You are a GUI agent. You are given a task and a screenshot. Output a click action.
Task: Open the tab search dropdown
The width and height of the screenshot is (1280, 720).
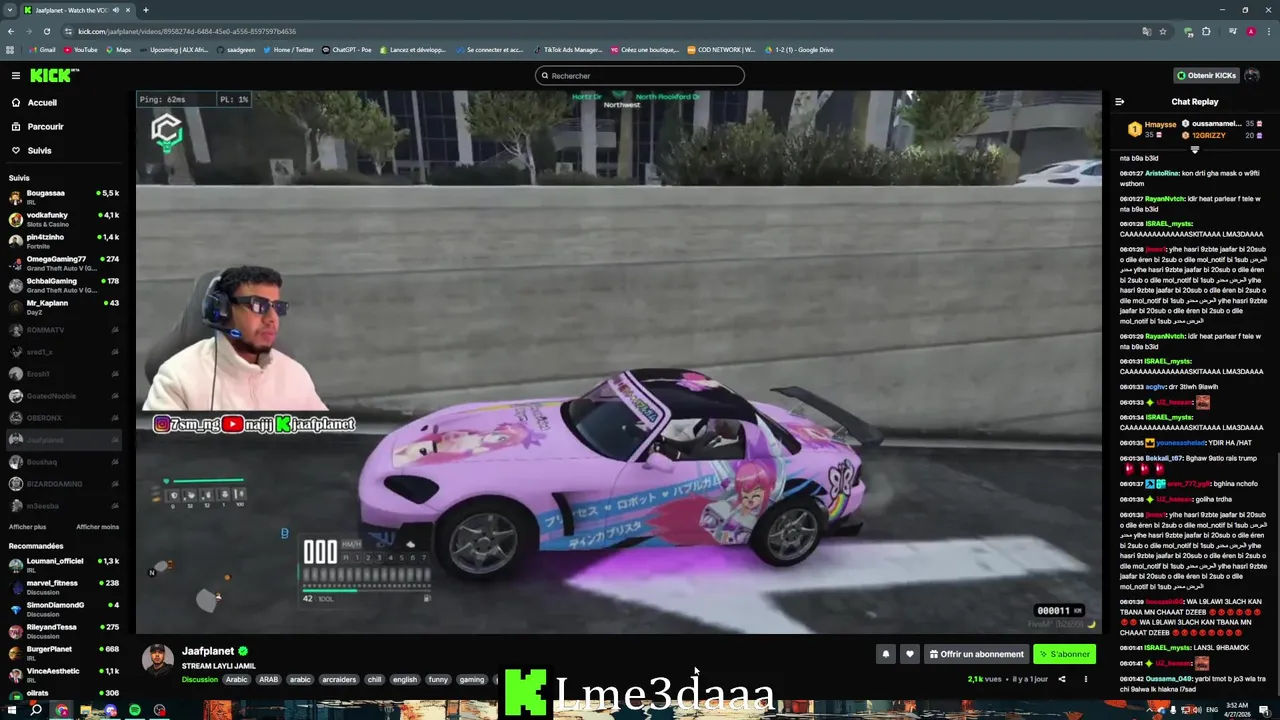pos(10,10)
